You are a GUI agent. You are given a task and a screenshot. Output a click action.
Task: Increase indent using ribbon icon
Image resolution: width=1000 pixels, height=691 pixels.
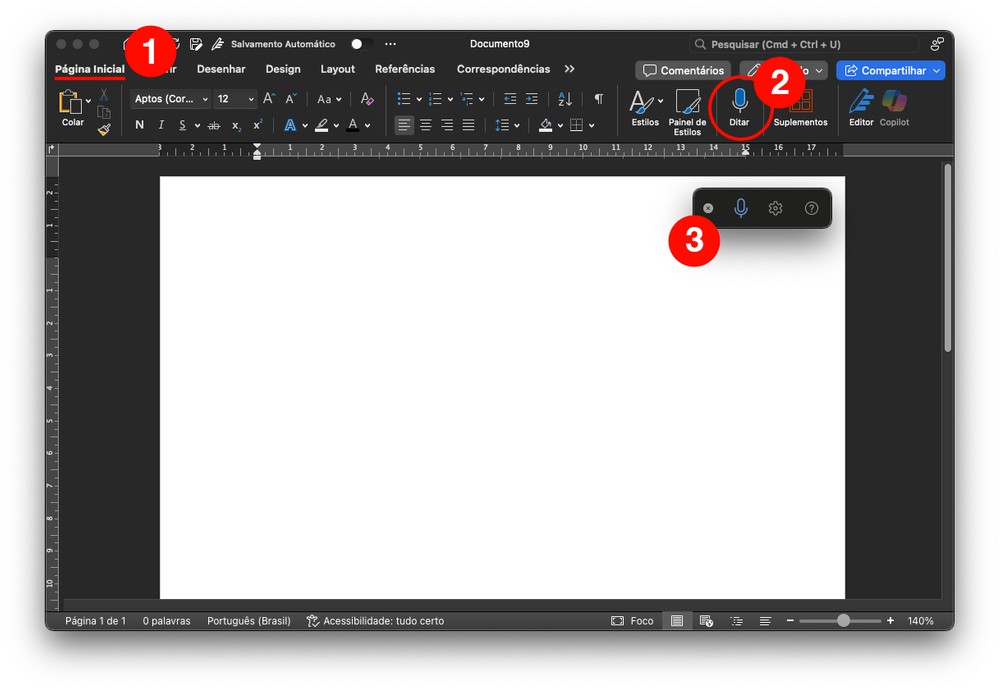pyautogui.click(x=532, y=99)
